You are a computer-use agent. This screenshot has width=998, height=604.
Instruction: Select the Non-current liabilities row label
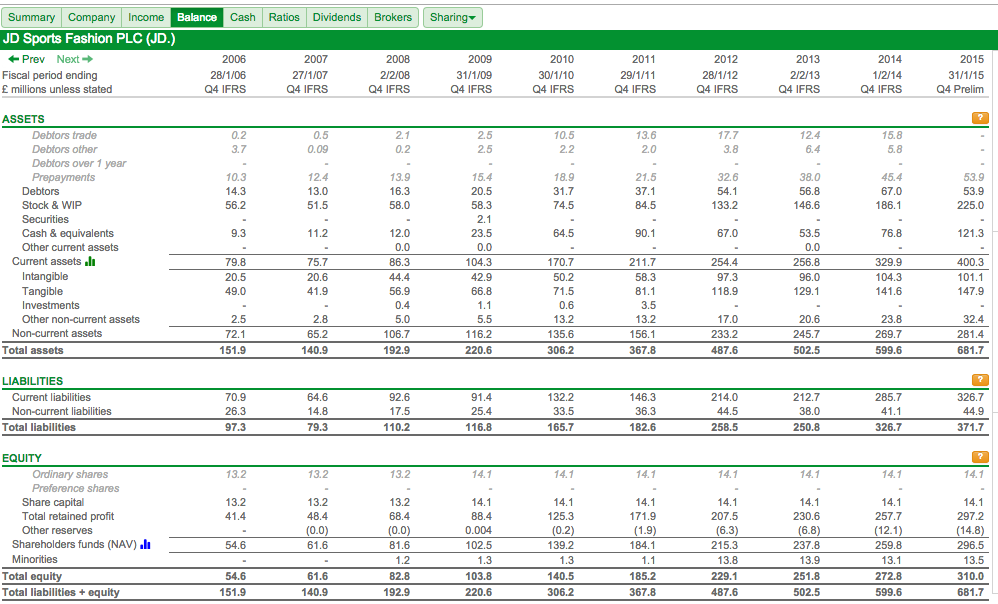coord(61,412)
